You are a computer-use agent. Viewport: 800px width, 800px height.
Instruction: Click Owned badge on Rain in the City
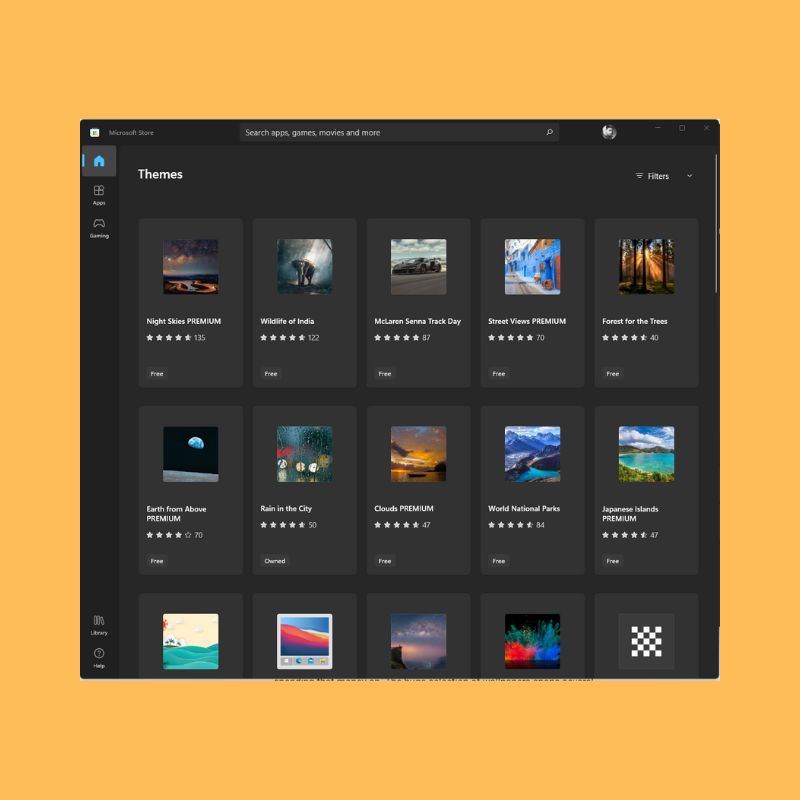[x=275, y=561]
